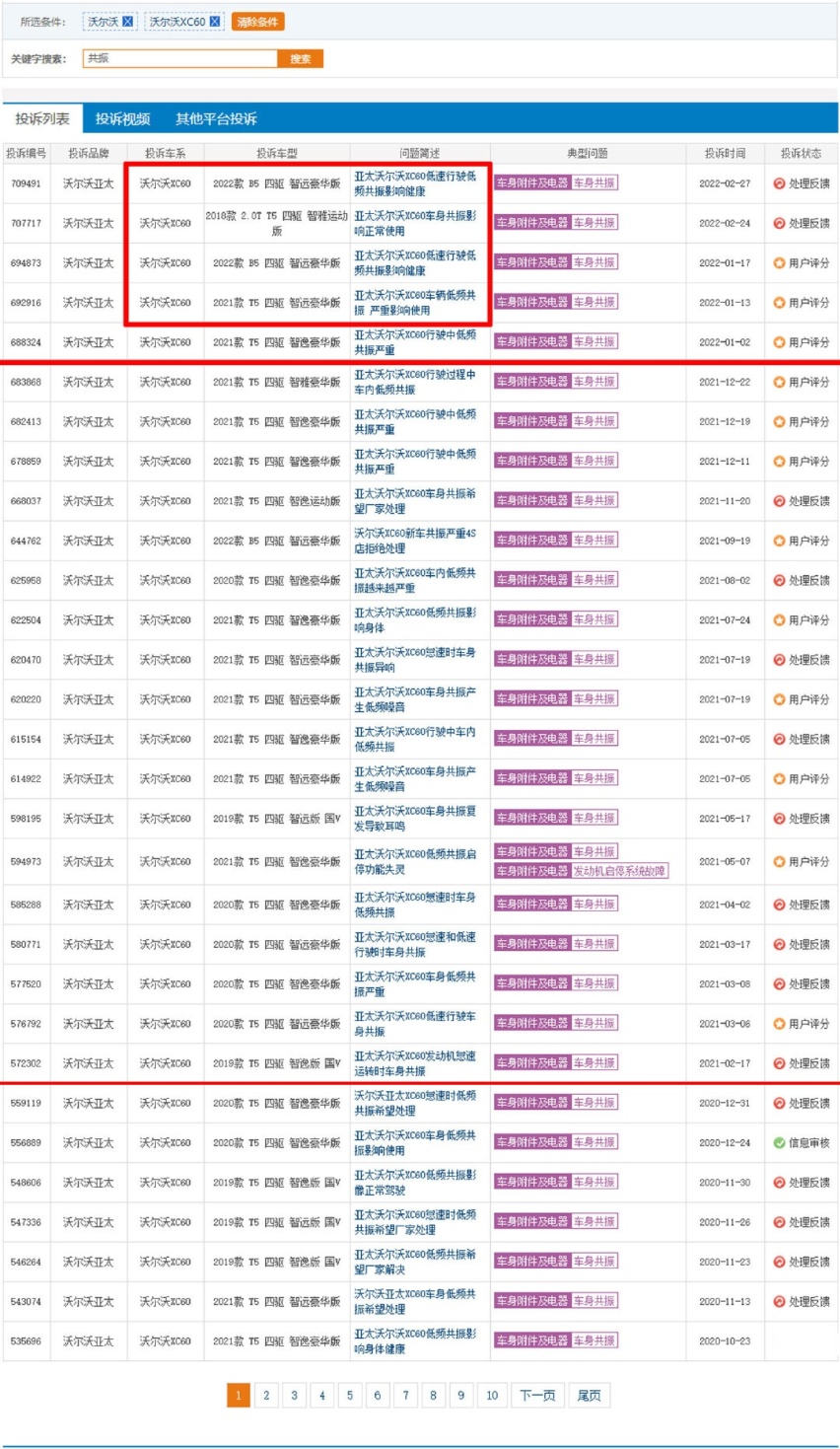The image size is (840, 1449).
Task: Remove the 沃尔沃 filter via its X icon
Action: pos(128,22)
